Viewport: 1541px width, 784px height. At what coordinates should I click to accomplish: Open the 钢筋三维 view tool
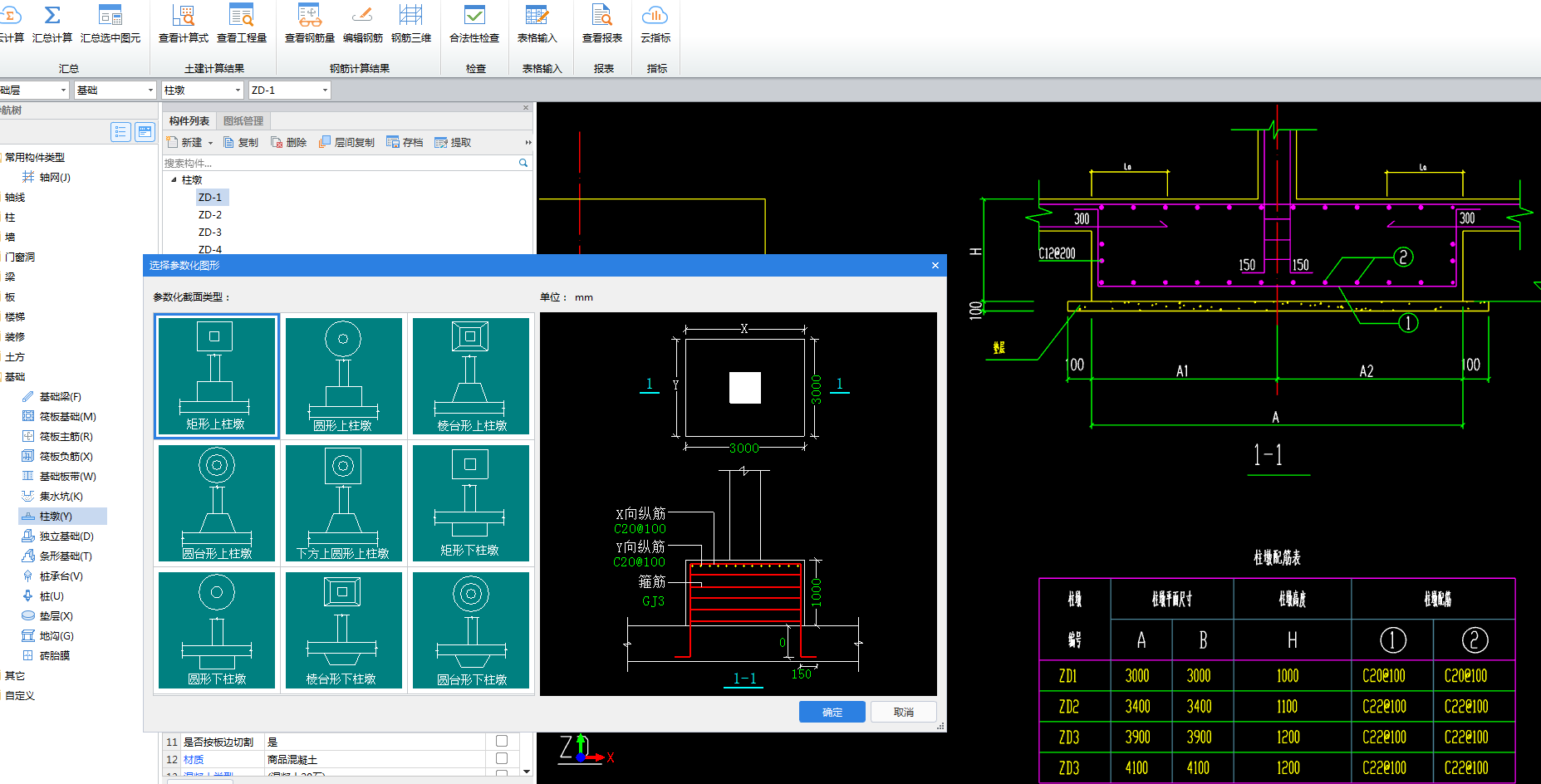411,23
